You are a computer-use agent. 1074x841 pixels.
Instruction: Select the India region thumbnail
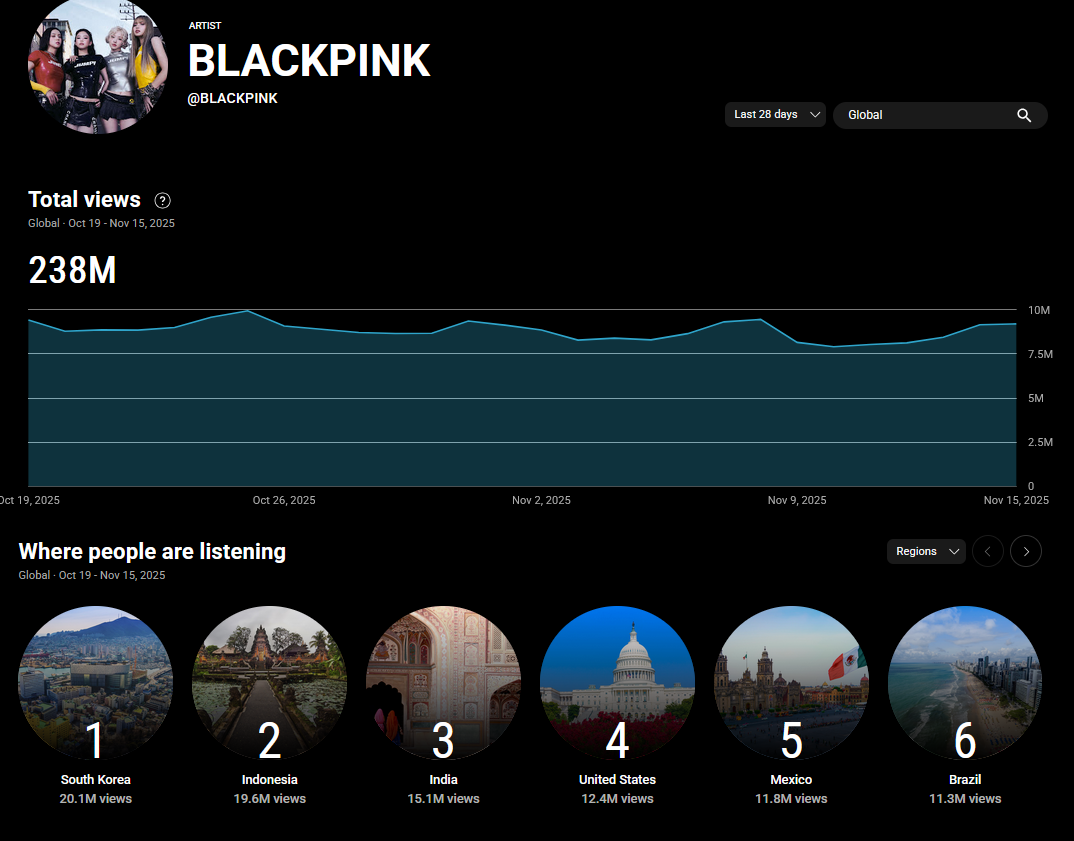coord(443,683)
